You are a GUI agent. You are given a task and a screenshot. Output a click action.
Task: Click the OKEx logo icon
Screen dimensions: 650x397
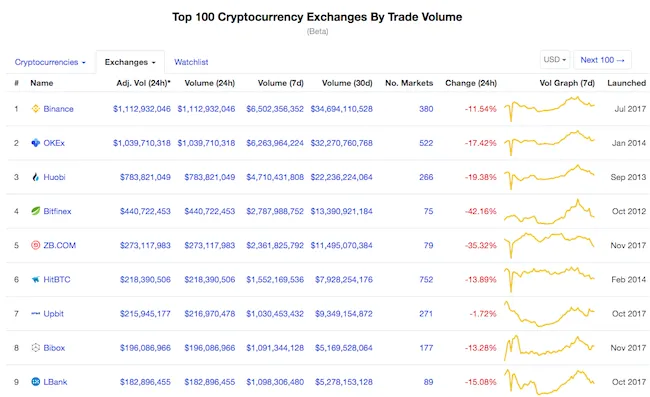[x=36, y=143]
